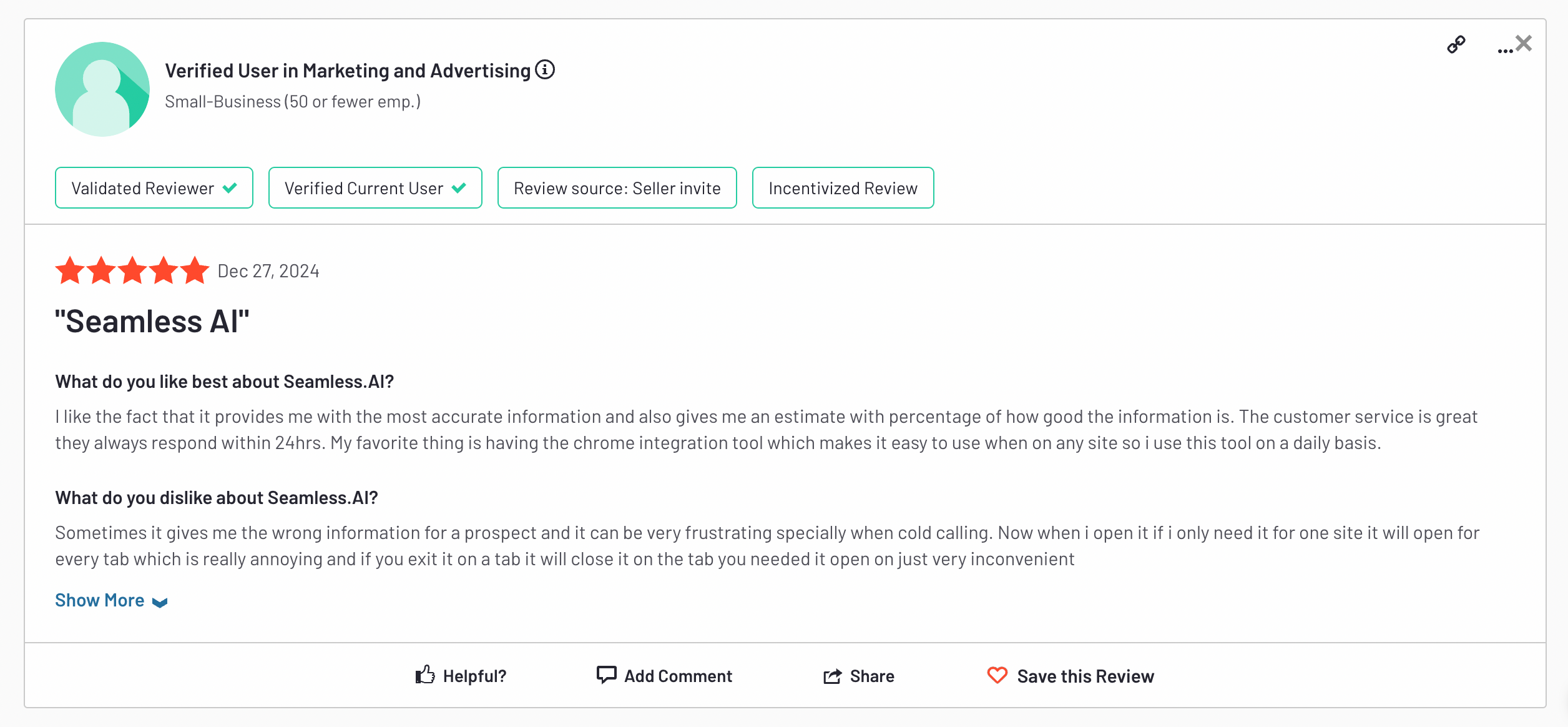Click the five-star rating

[132, 270]
